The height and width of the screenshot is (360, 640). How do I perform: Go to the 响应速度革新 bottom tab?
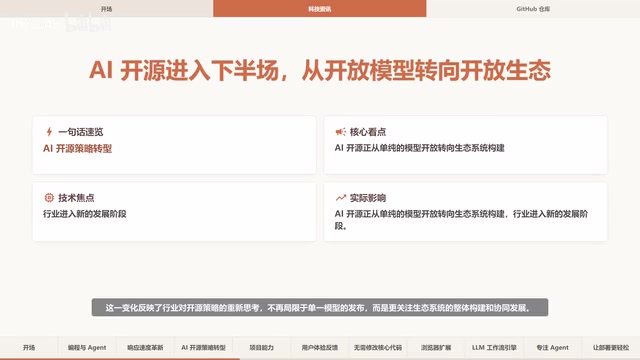145,347
